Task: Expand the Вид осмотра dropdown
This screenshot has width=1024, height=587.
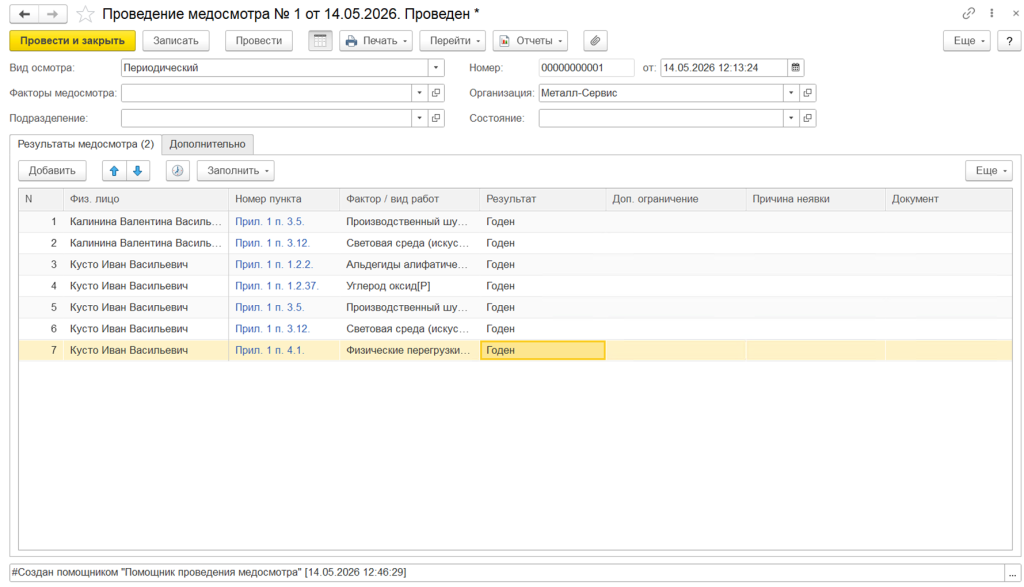Action: click(x=436, y=67)
